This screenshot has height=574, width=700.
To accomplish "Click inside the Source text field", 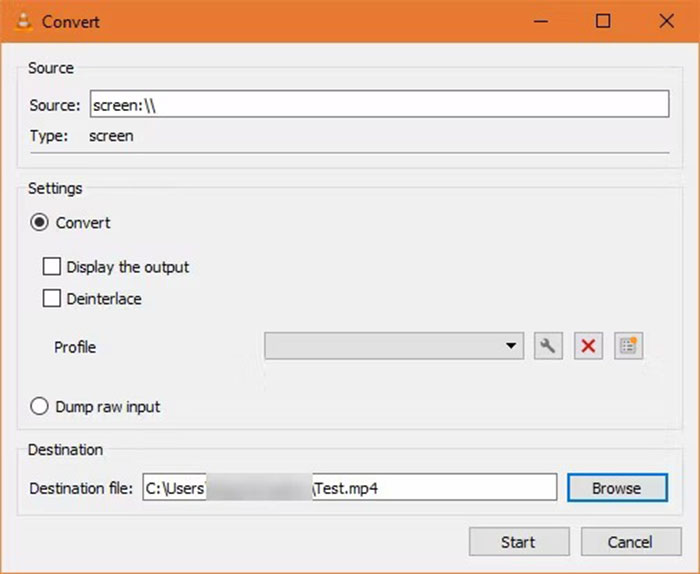I will tap(378, 105).
